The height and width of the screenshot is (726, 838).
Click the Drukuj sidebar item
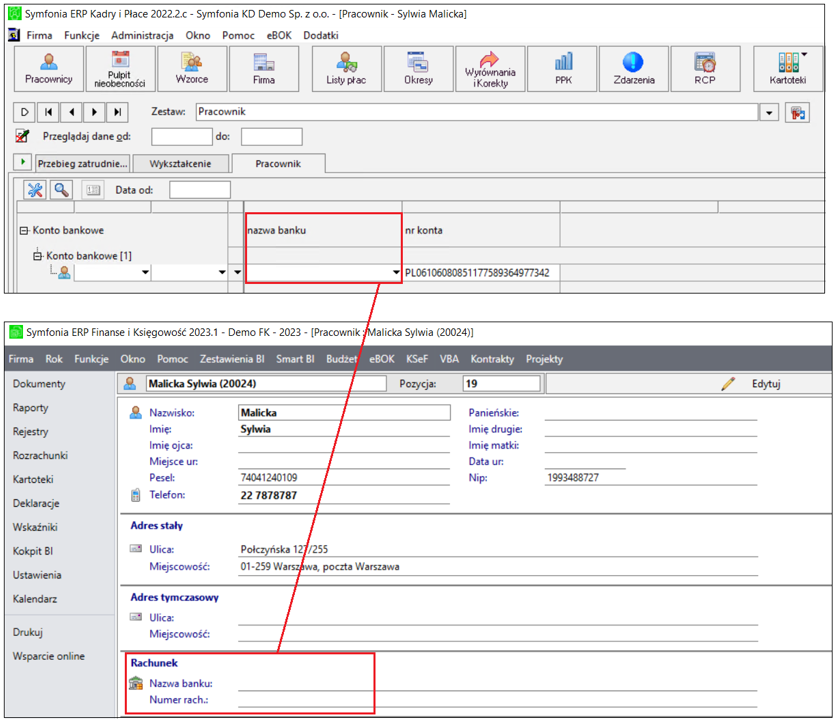[28, 632]
